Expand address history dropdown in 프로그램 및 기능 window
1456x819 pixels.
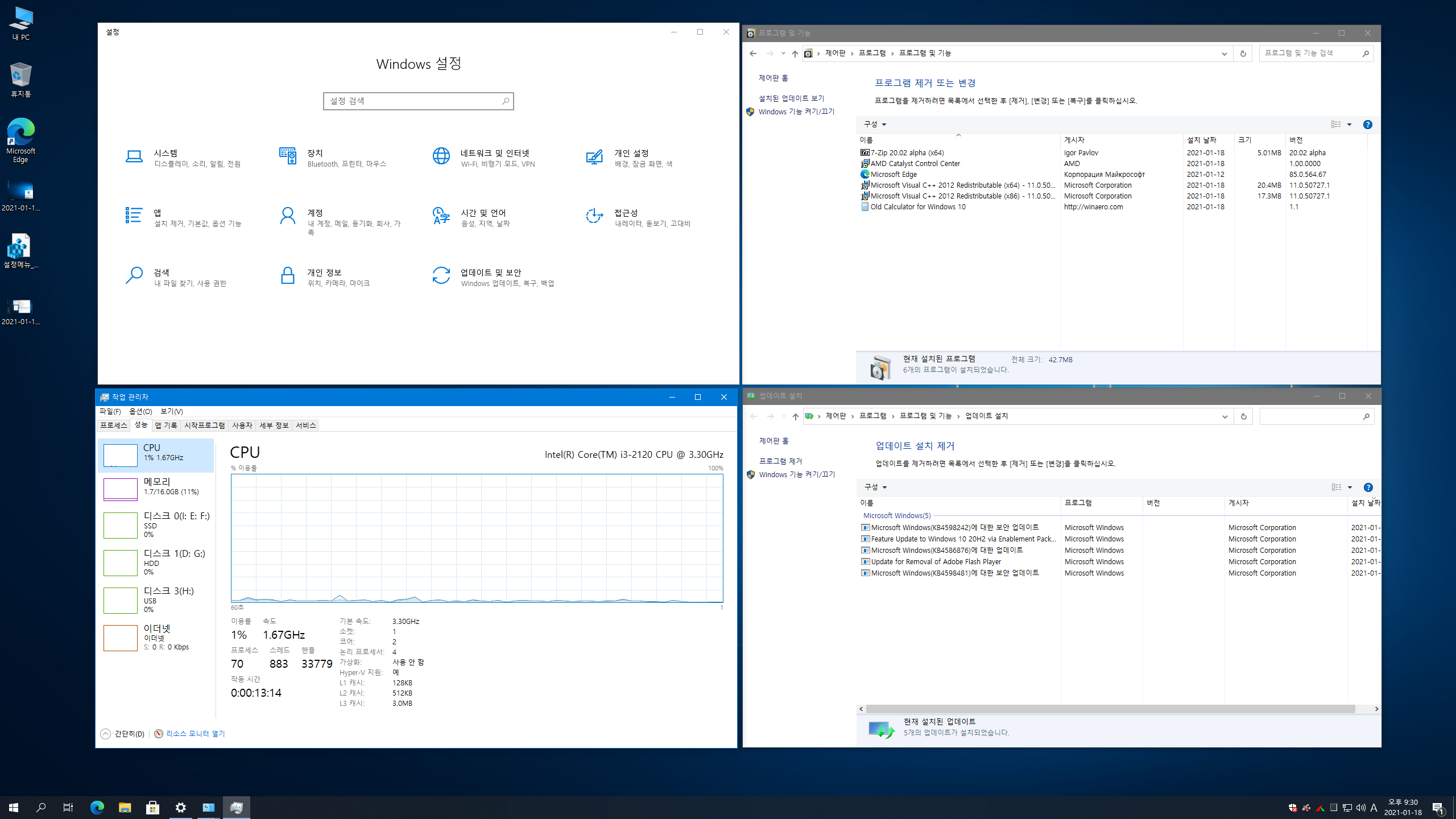(1224, 53)
